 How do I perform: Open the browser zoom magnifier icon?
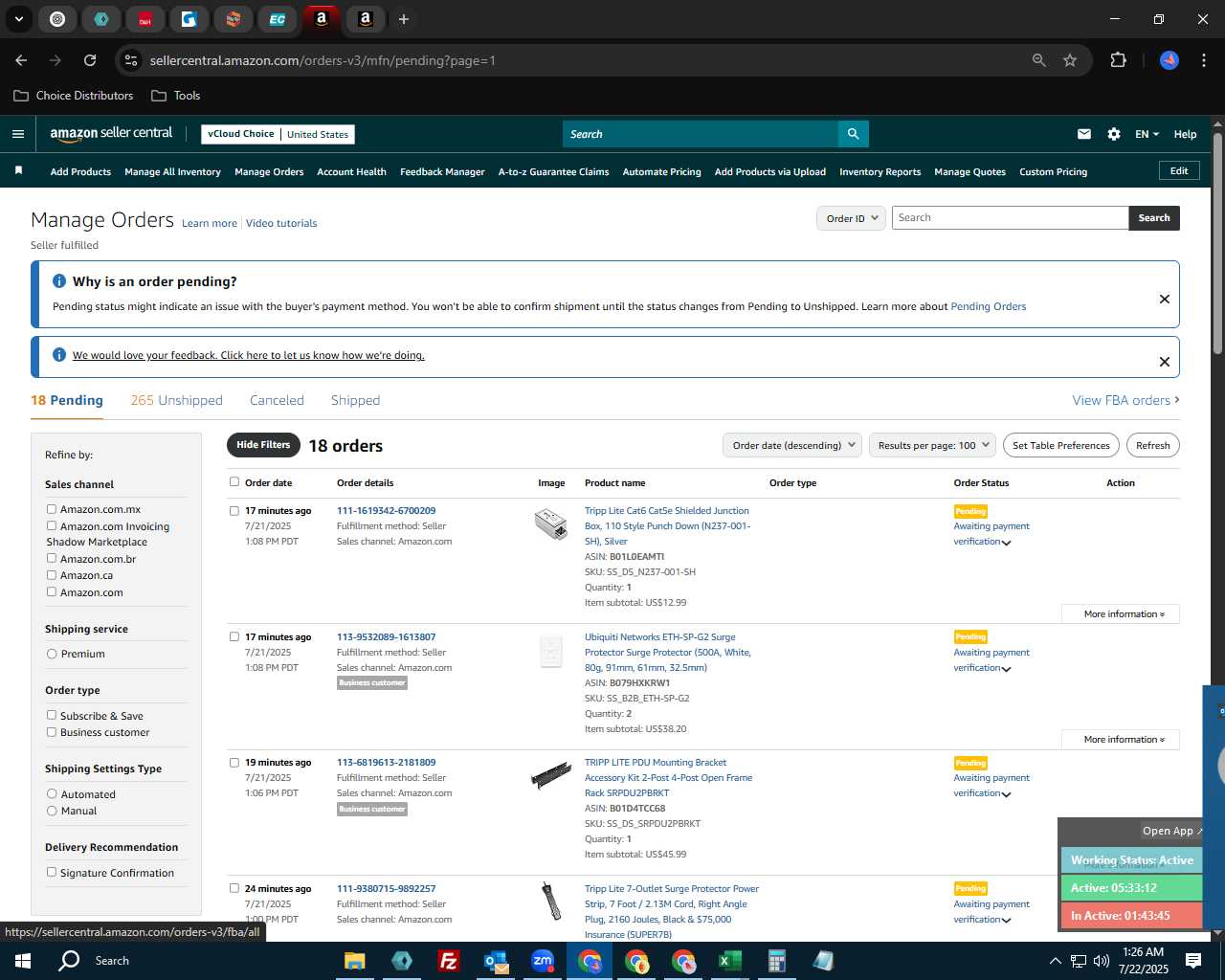pos(1039,60)
